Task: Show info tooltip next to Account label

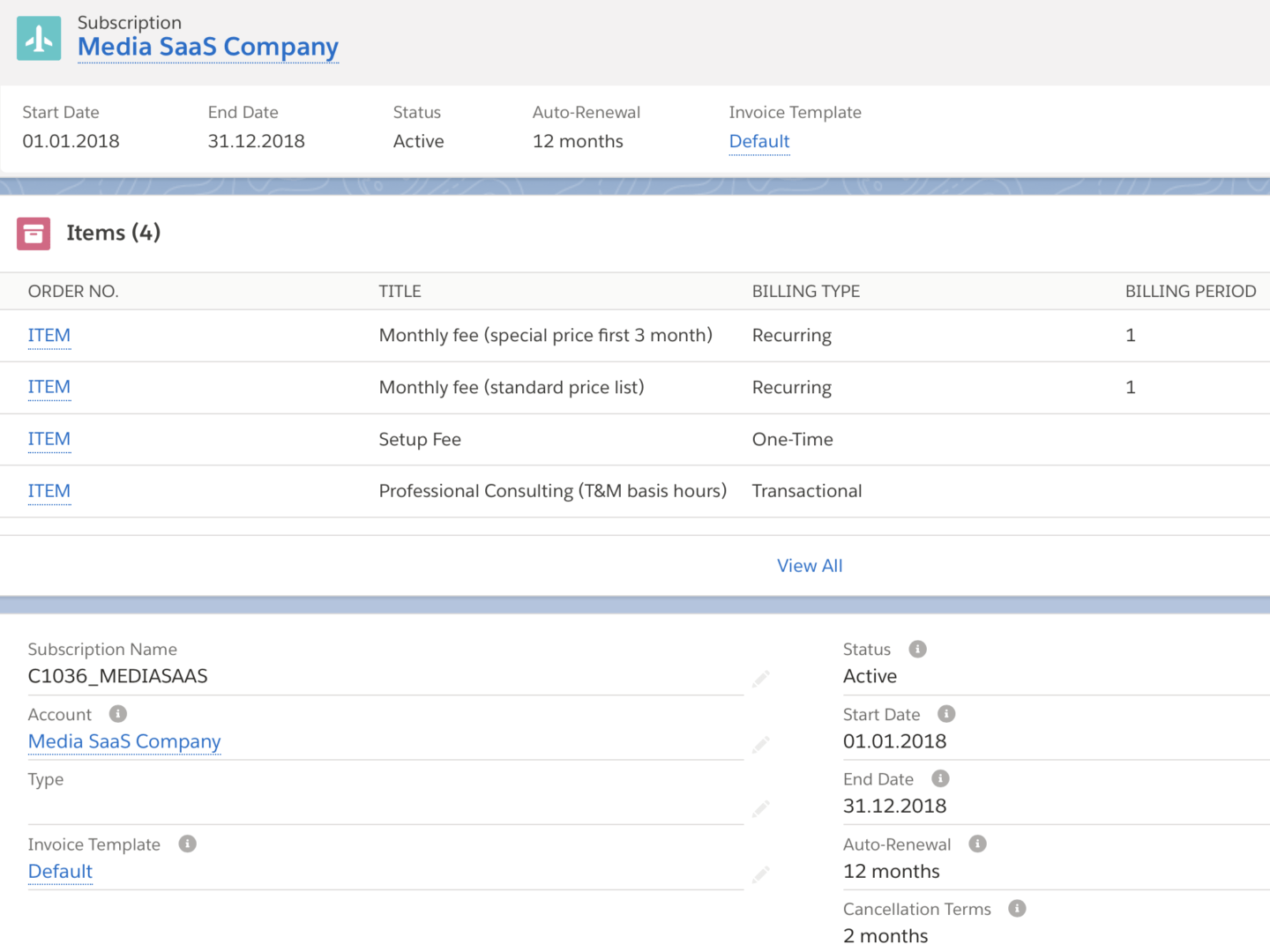Action: 118,714
